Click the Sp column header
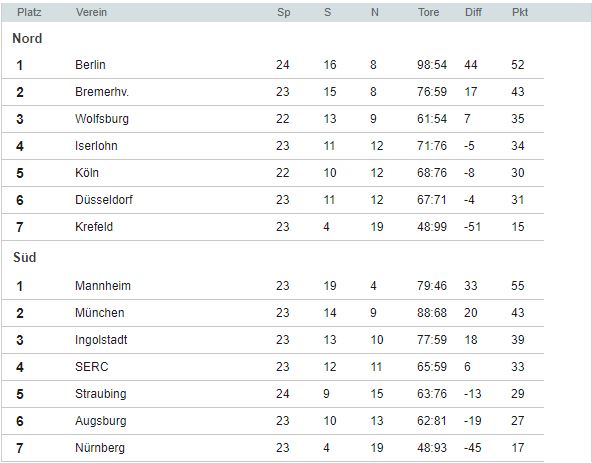This screenshot has width=592, height=463. [284, 12]
